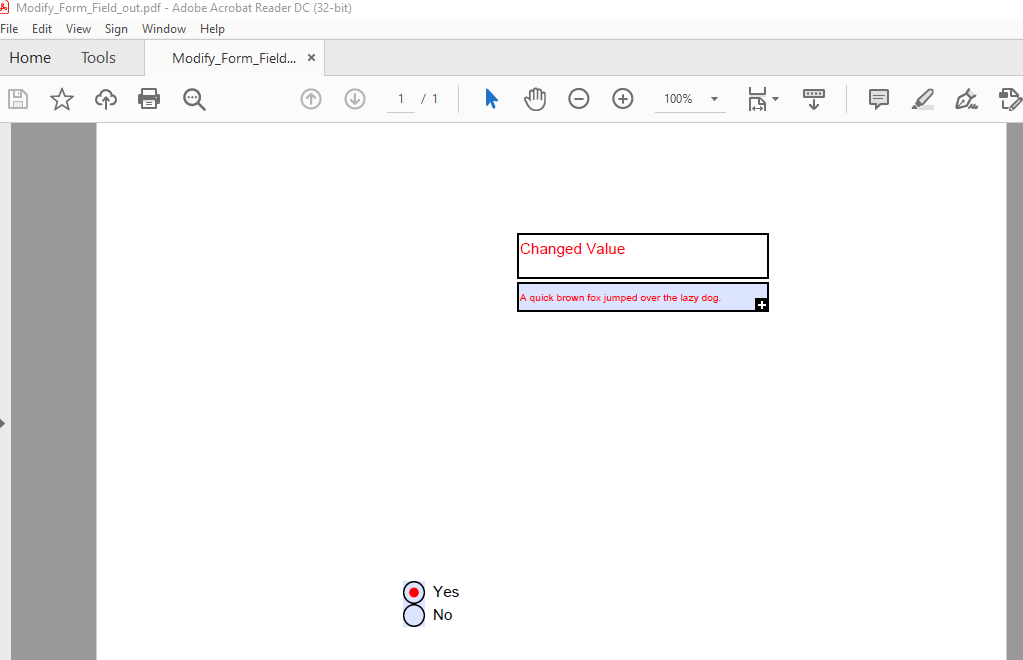Select the Highlight text tool

922,98
